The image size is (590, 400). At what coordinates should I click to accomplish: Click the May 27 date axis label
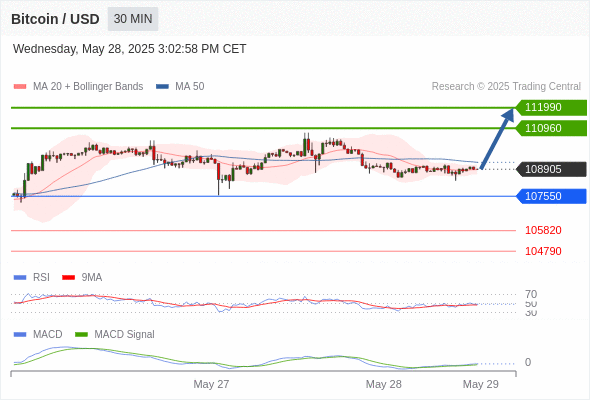(x=211, y=384)
